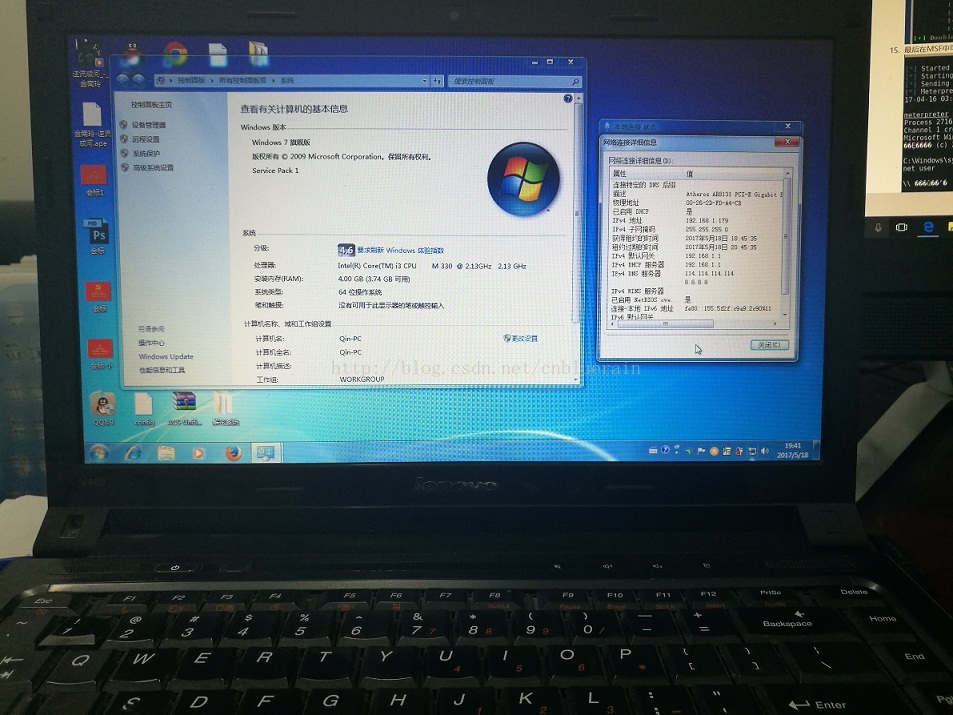This screenshot has width=953, height=715.
Task: Click the forward arrow in Control Panel
Action: (139, 80)
